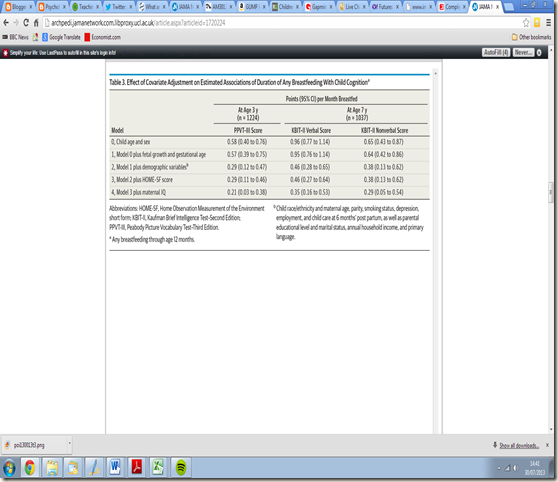
Task: Select the cell 0.96 (0.77 to 1.14)
Action: 310,142
